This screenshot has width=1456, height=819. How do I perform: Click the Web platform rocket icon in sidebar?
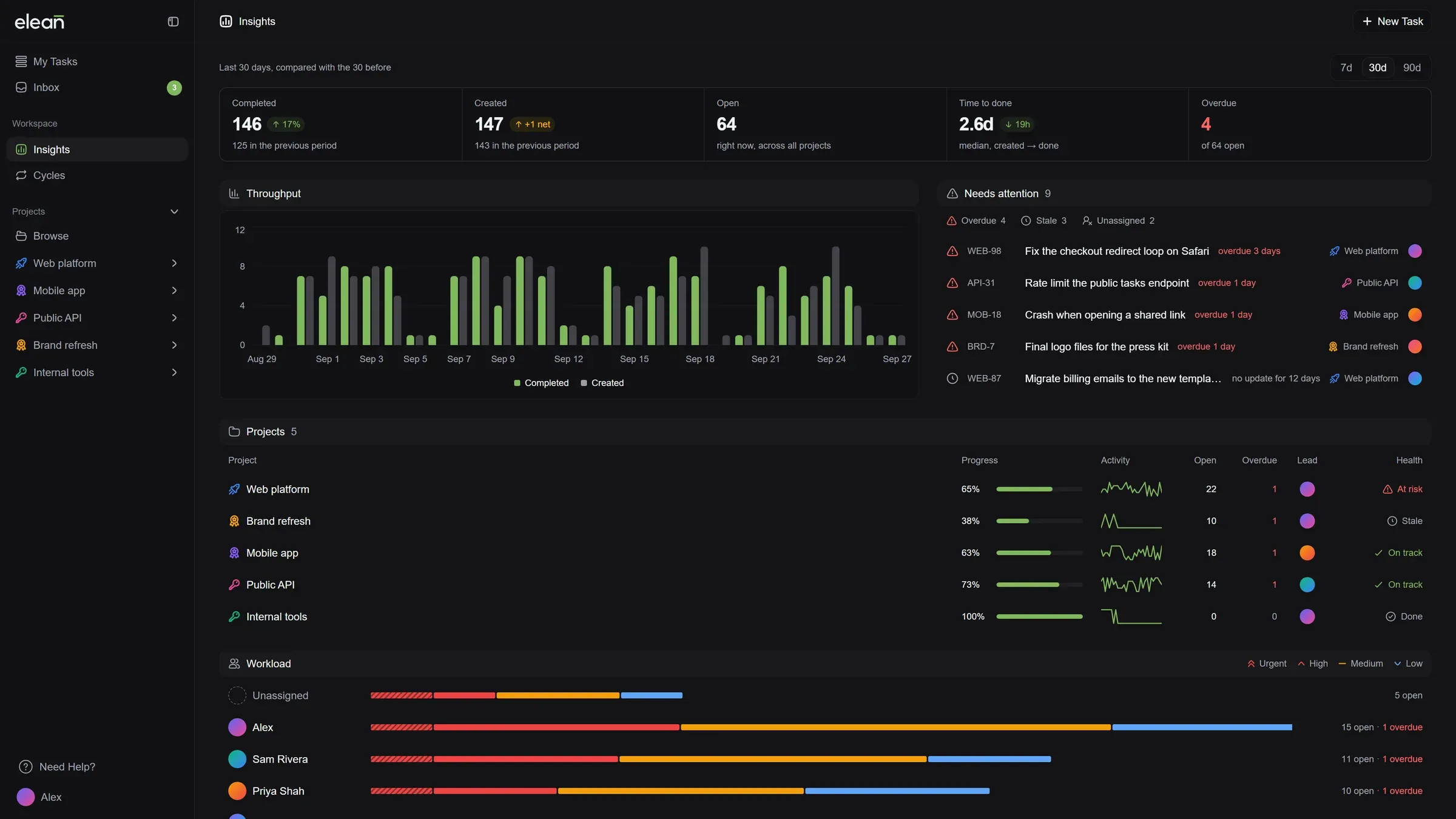[x=21, y=263]
